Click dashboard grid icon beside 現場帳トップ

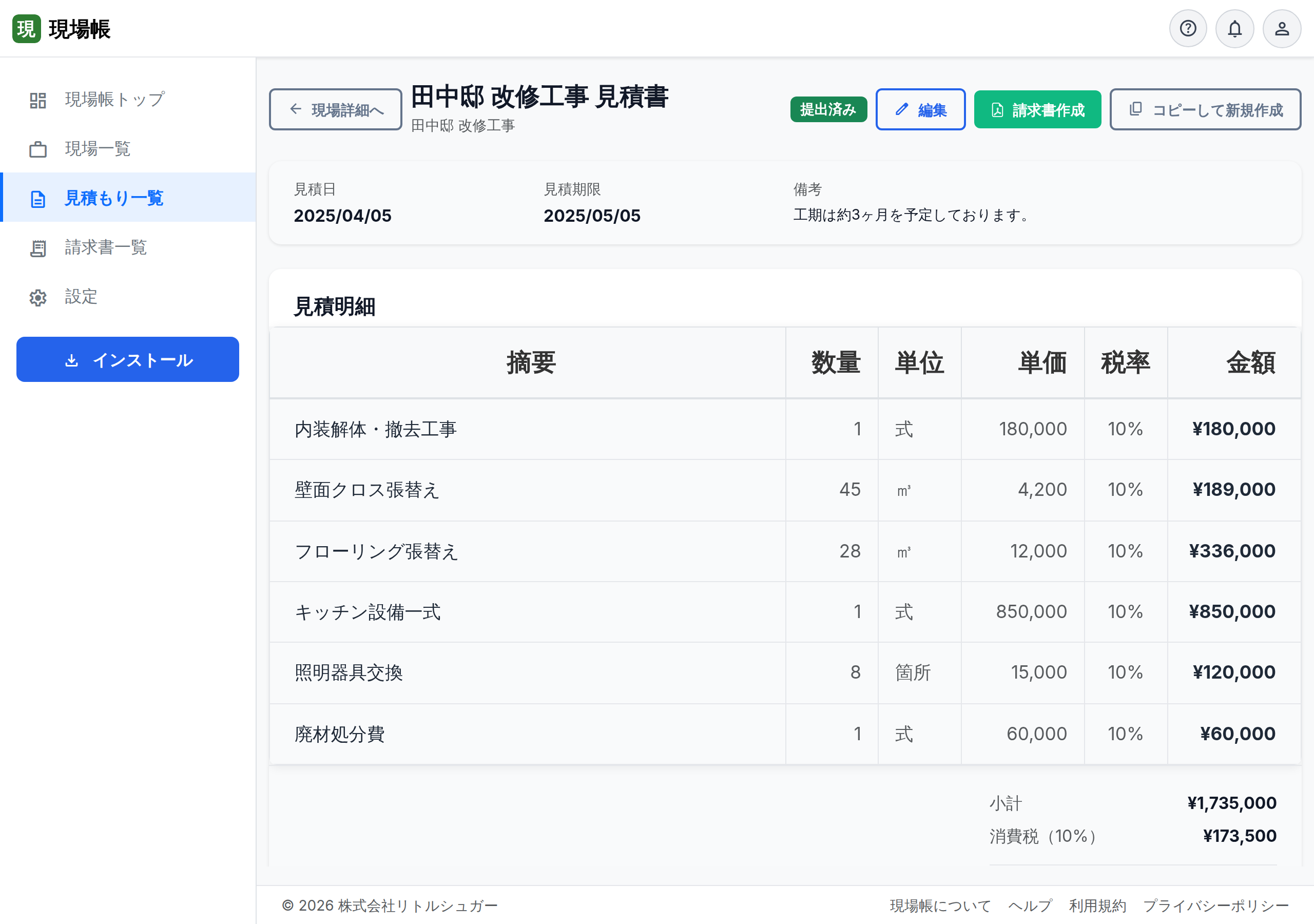click(x=38, y=100)
